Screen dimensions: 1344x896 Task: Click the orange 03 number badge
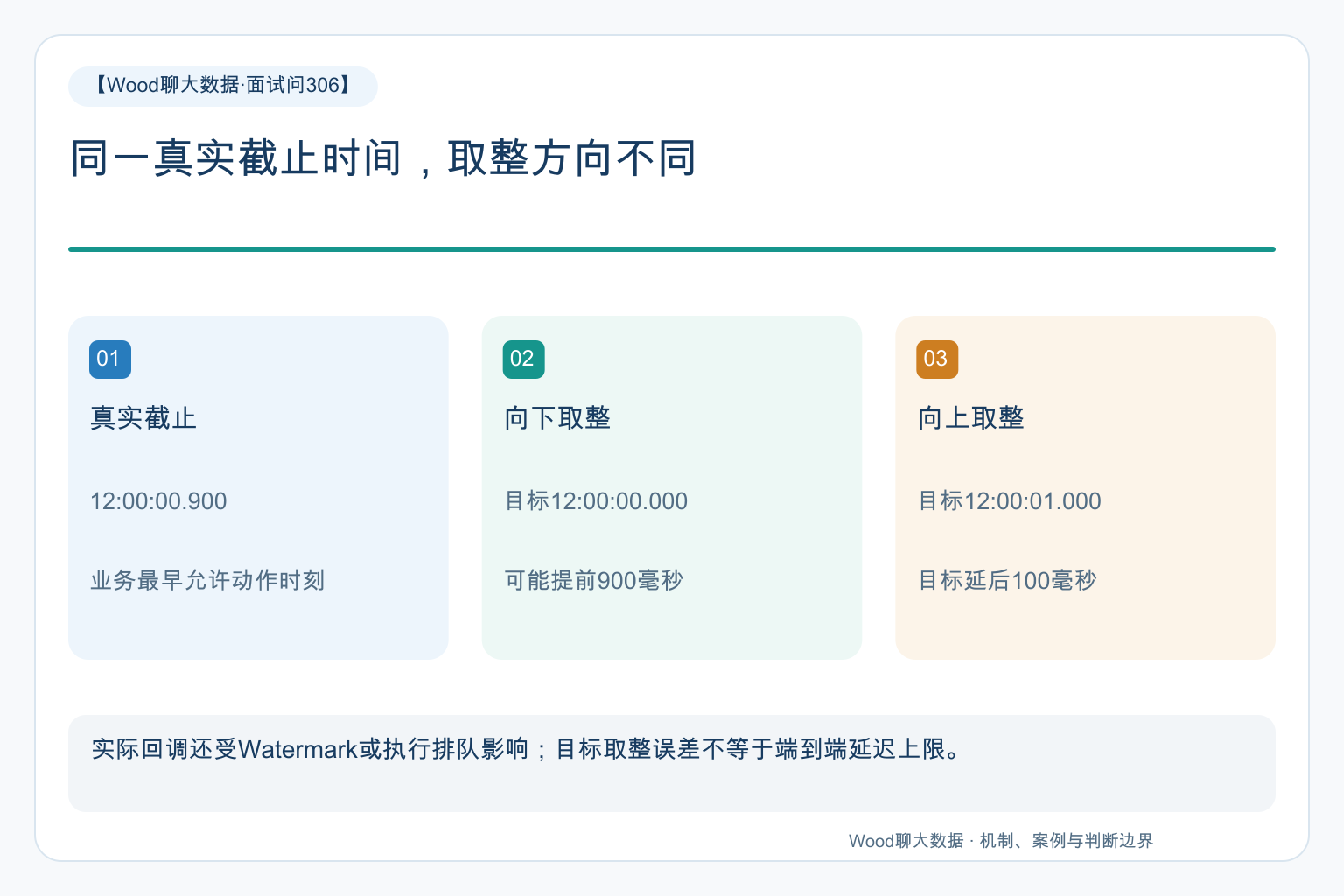pos(937,359)
